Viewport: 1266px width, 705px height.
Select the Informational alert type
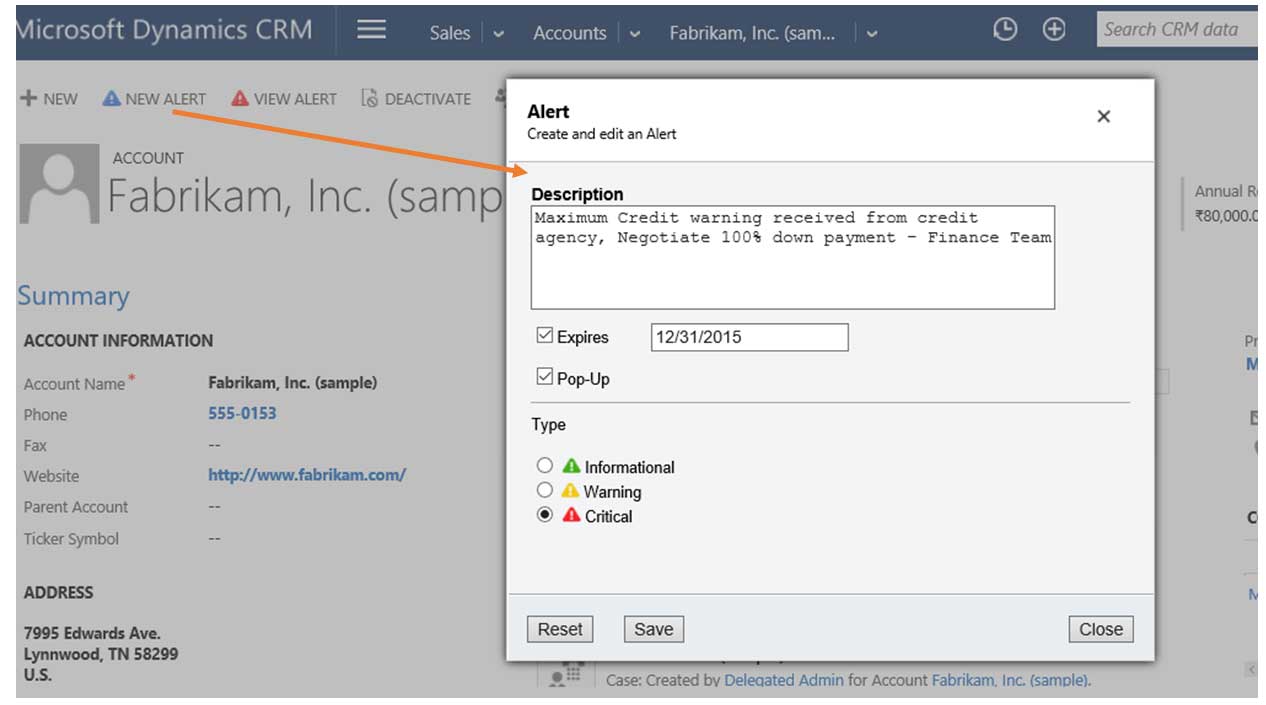coord(544,466)
